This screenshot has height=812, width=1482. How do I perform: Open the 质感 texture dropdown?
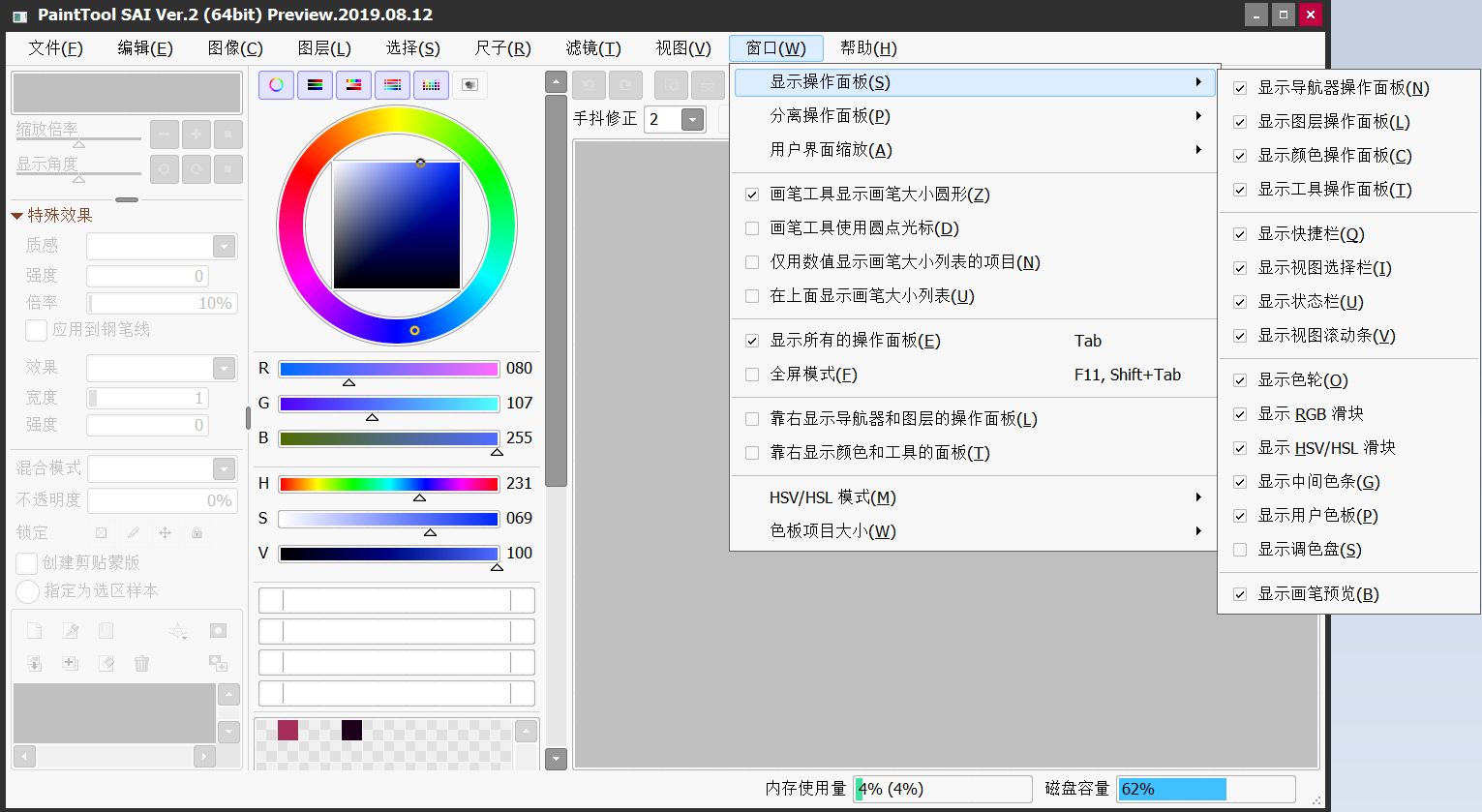pos(225,246)
